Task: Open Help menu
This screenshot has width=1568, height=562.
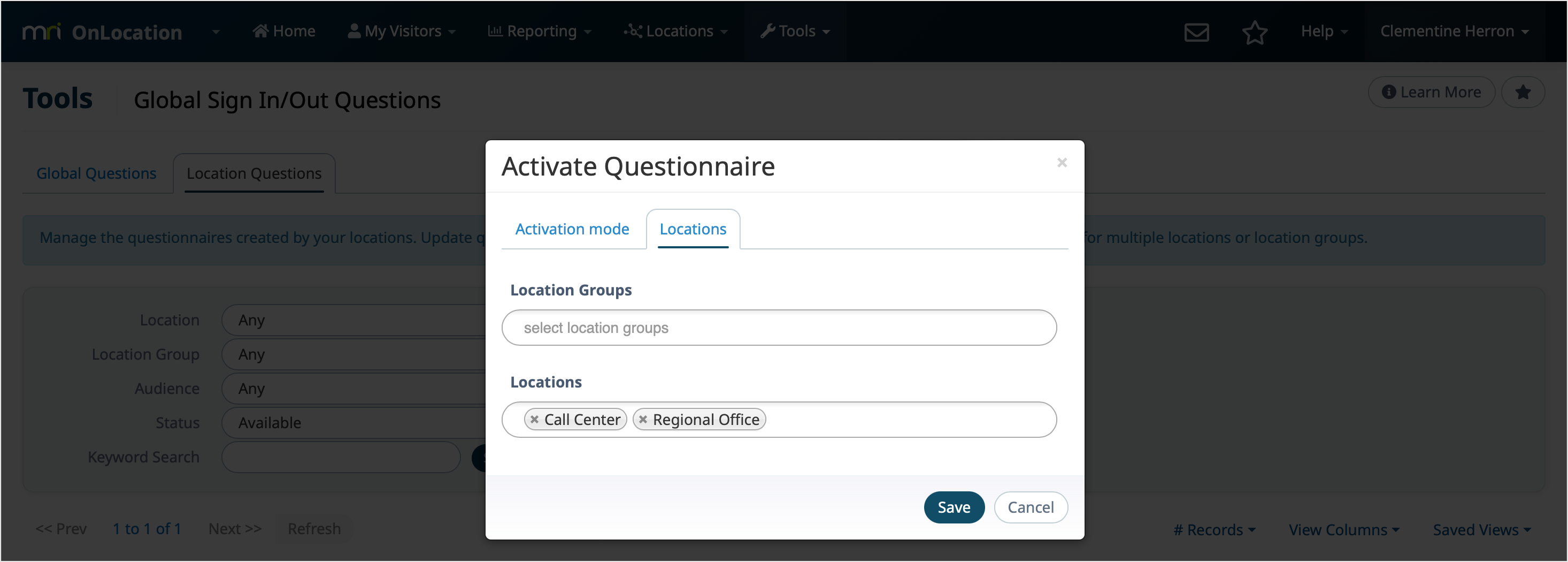Action: pyautogui.click(x=1324, y=31)
